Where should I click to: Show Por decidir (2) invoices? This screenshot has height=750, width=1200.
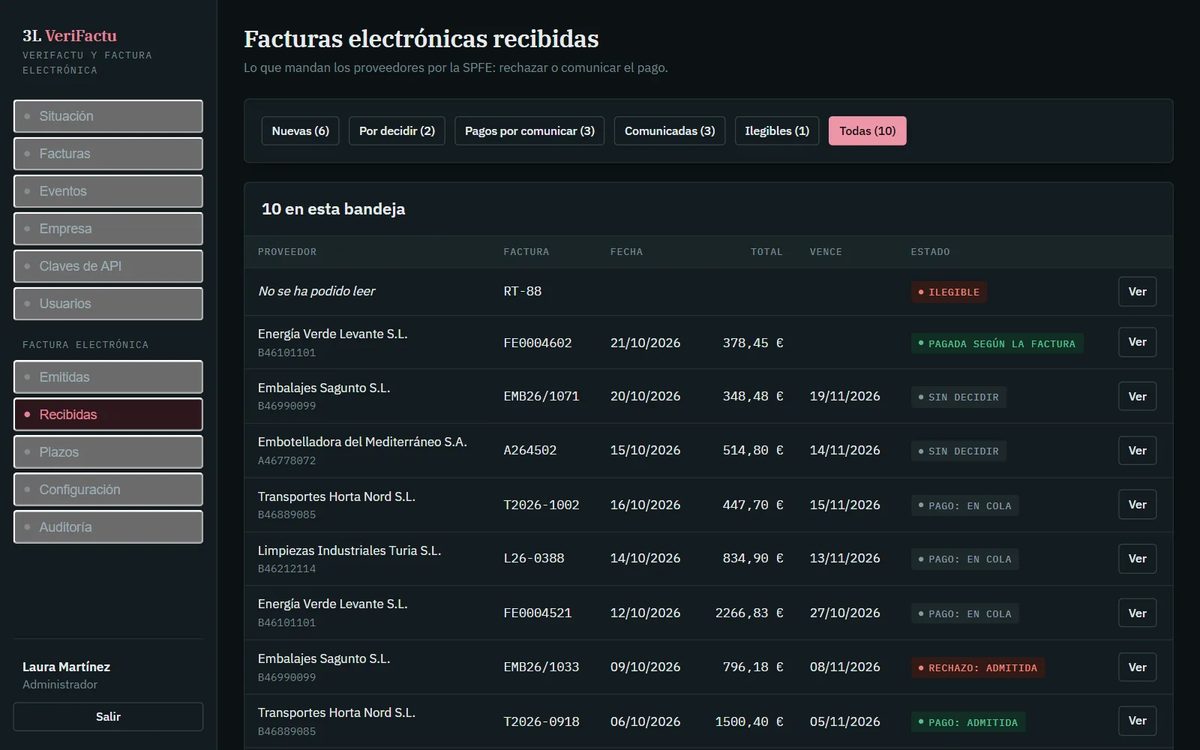[397, 131]
